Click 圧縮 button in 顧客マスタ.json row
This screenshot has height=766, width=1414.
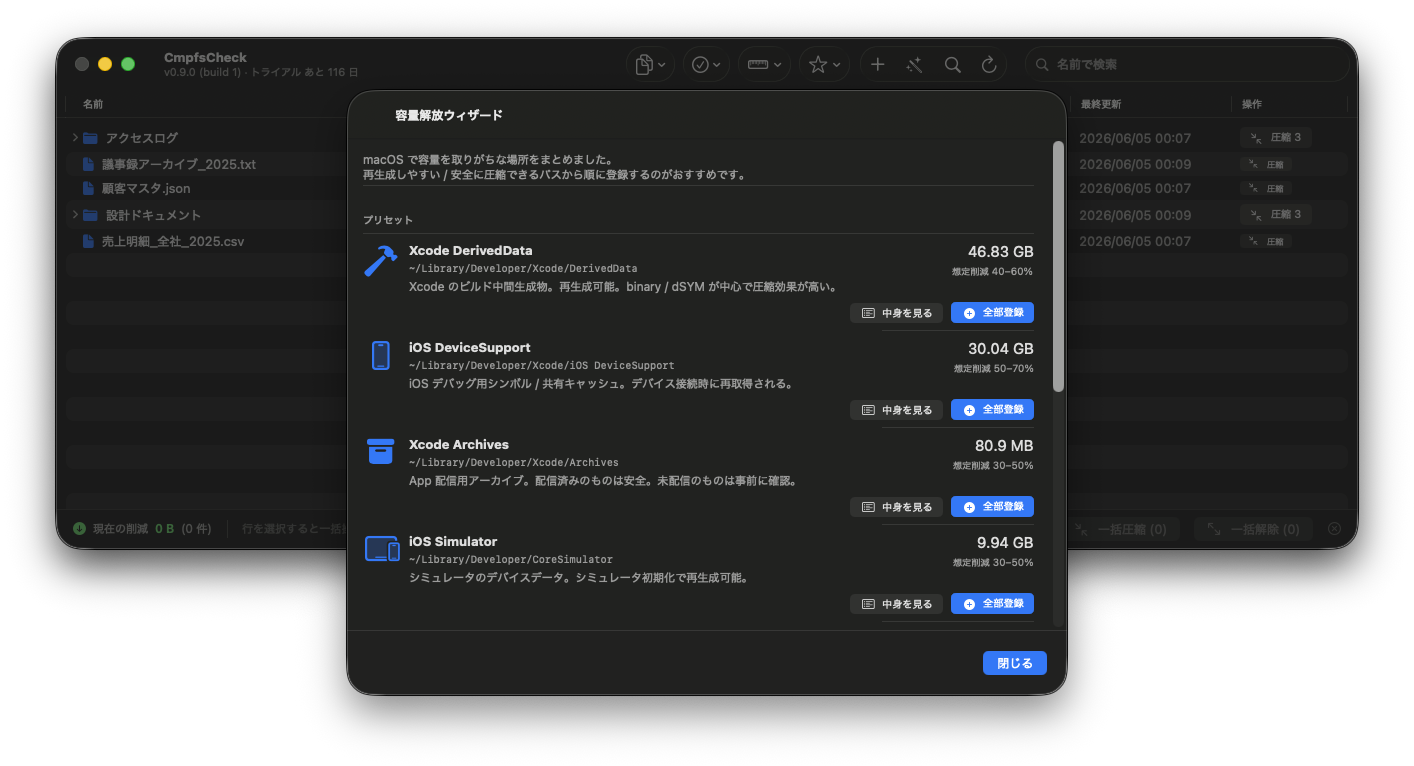pyautogui.click(x=1266, y=188)
